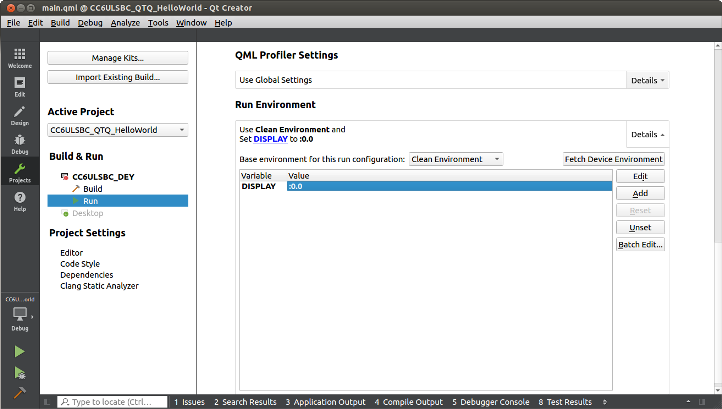The image size is (722, 409).
Task: Open Clang Static Analyzer settings
Action: [x=99, y=286]
